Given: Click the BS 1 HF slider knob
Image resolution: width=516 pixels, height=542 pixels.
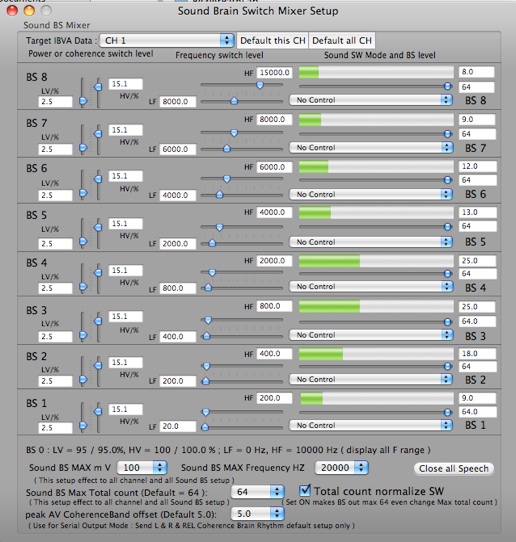Looking at the screenshot, I should click(x=206, y=412).
